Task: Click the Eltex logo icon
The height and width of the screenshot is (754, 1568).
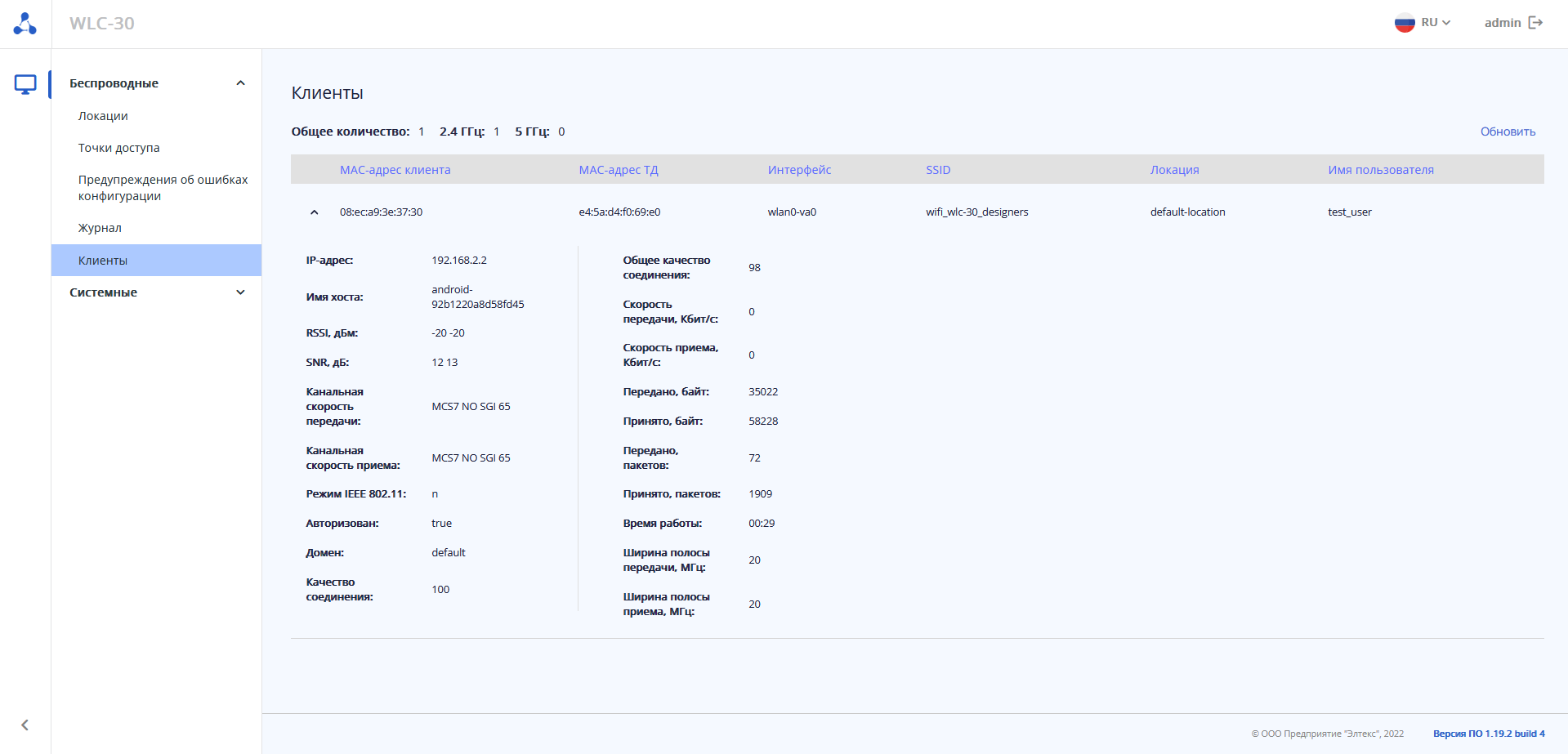Action: coord(25,24)
